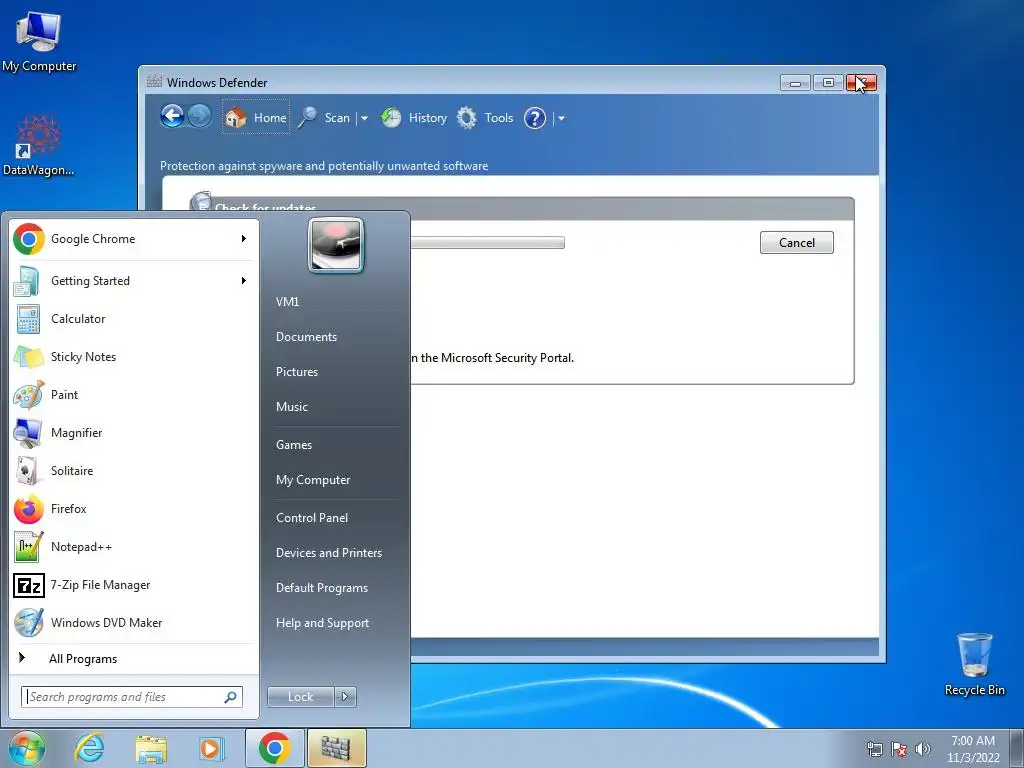1024x768 pixels.
Task: Close the Windows Defender window
Action: pyautogui.click(x=861, y=83)
